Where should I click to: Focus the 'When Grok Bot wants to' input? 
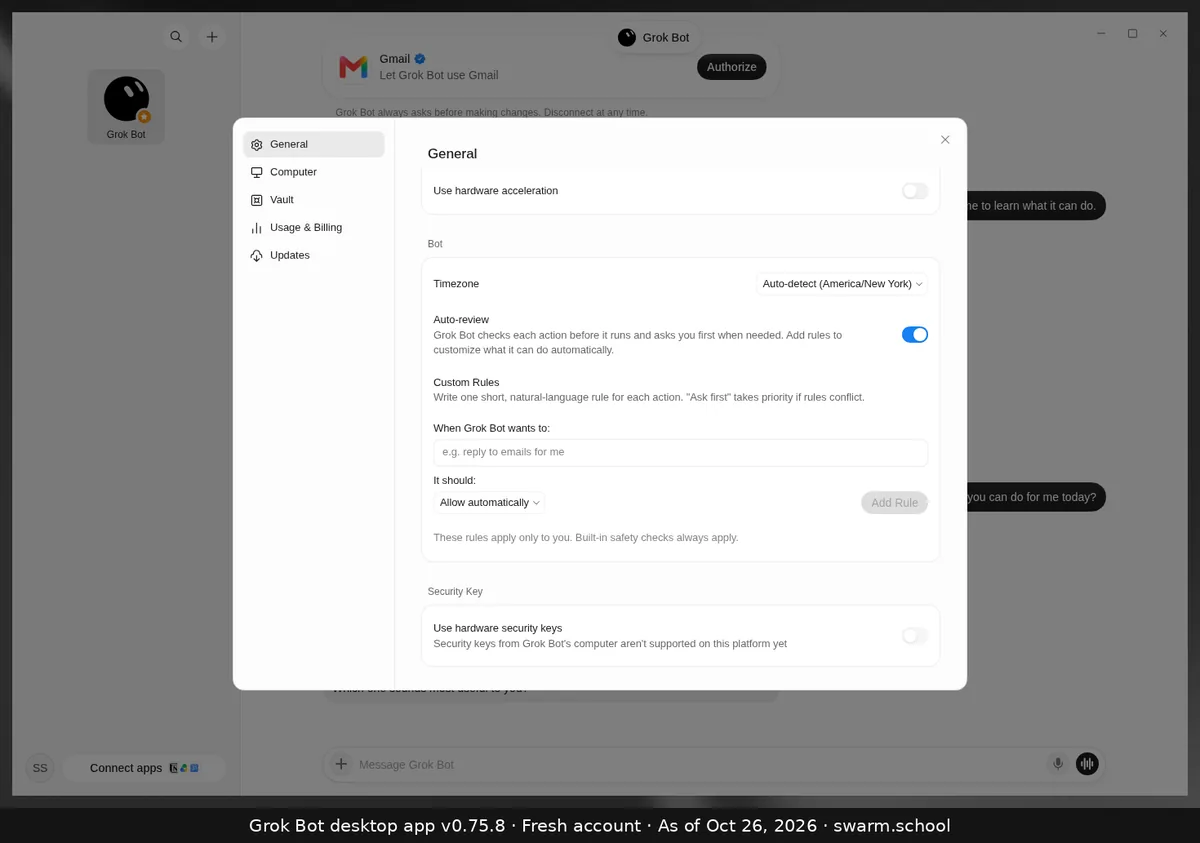coord(681,452)
